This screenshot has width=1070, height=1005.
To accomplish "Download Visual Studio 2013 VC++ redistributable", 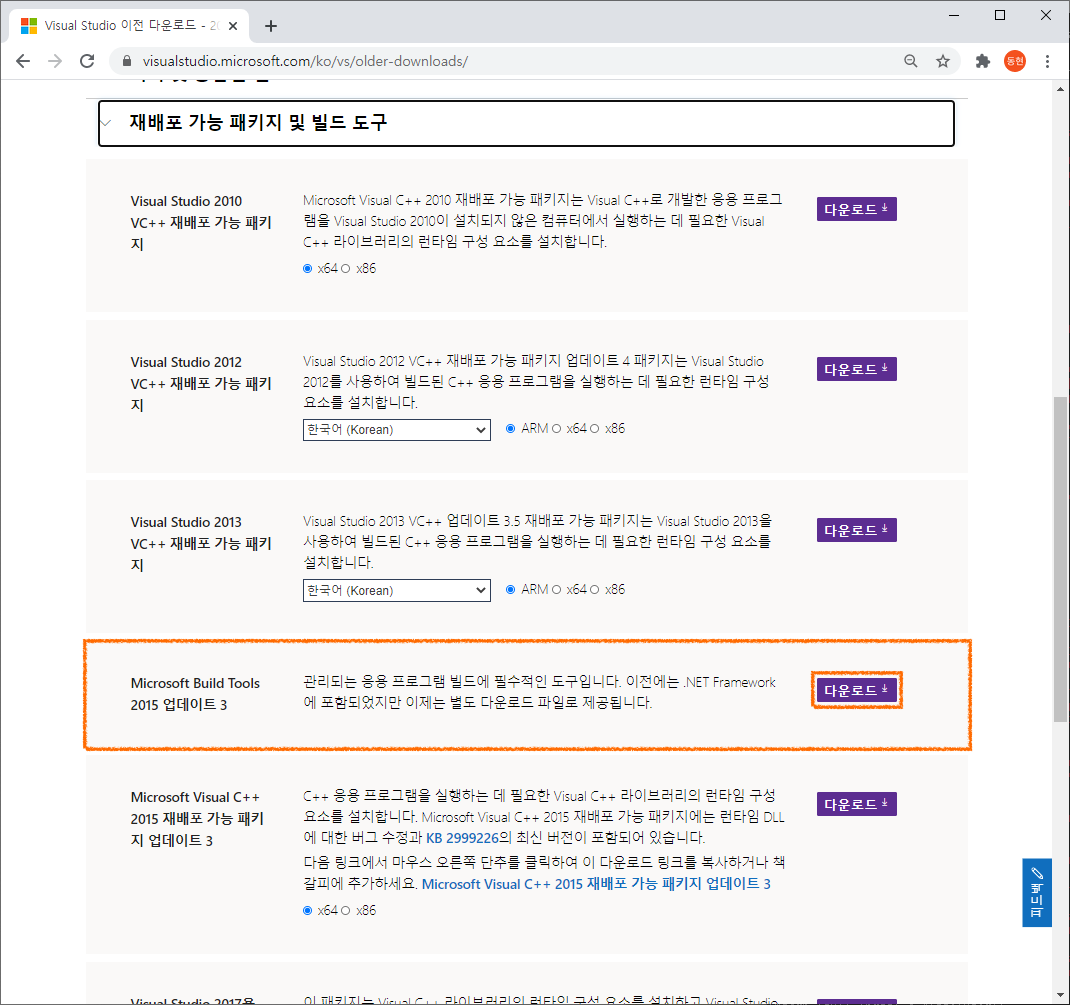I will tap(856, 530).
